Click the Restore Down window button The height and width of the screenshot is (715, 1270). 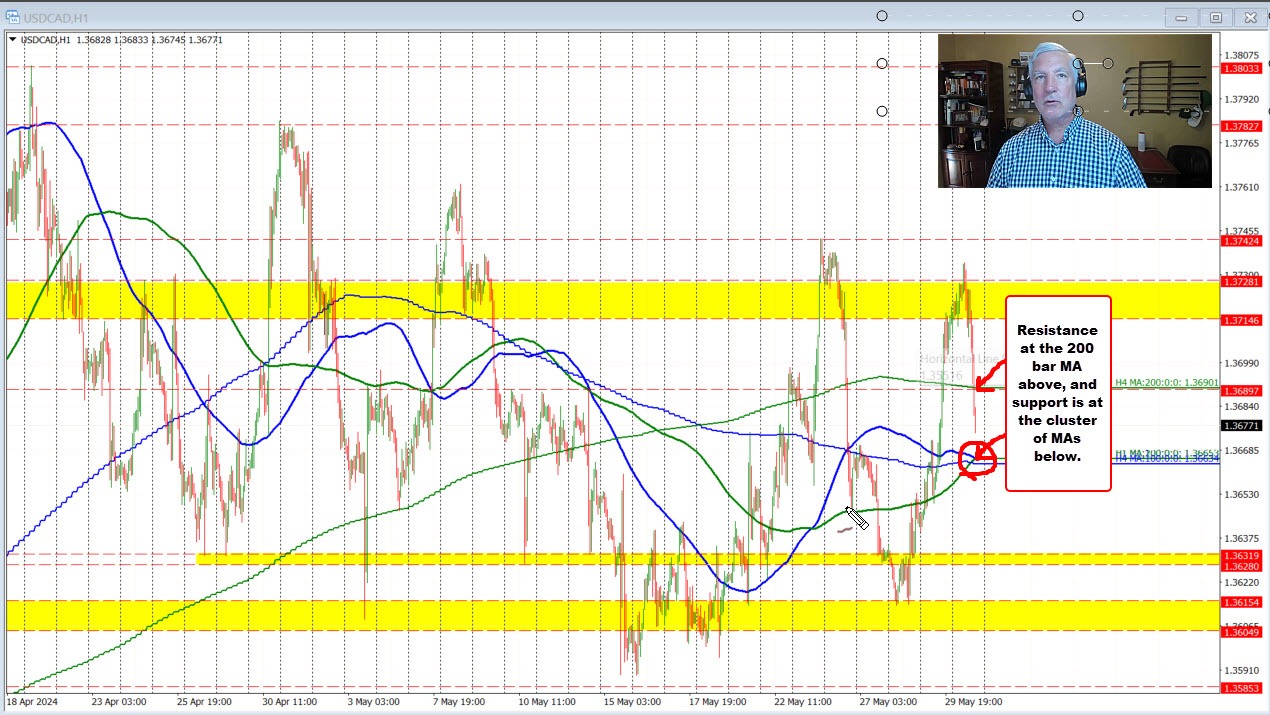pos(1215,17)
